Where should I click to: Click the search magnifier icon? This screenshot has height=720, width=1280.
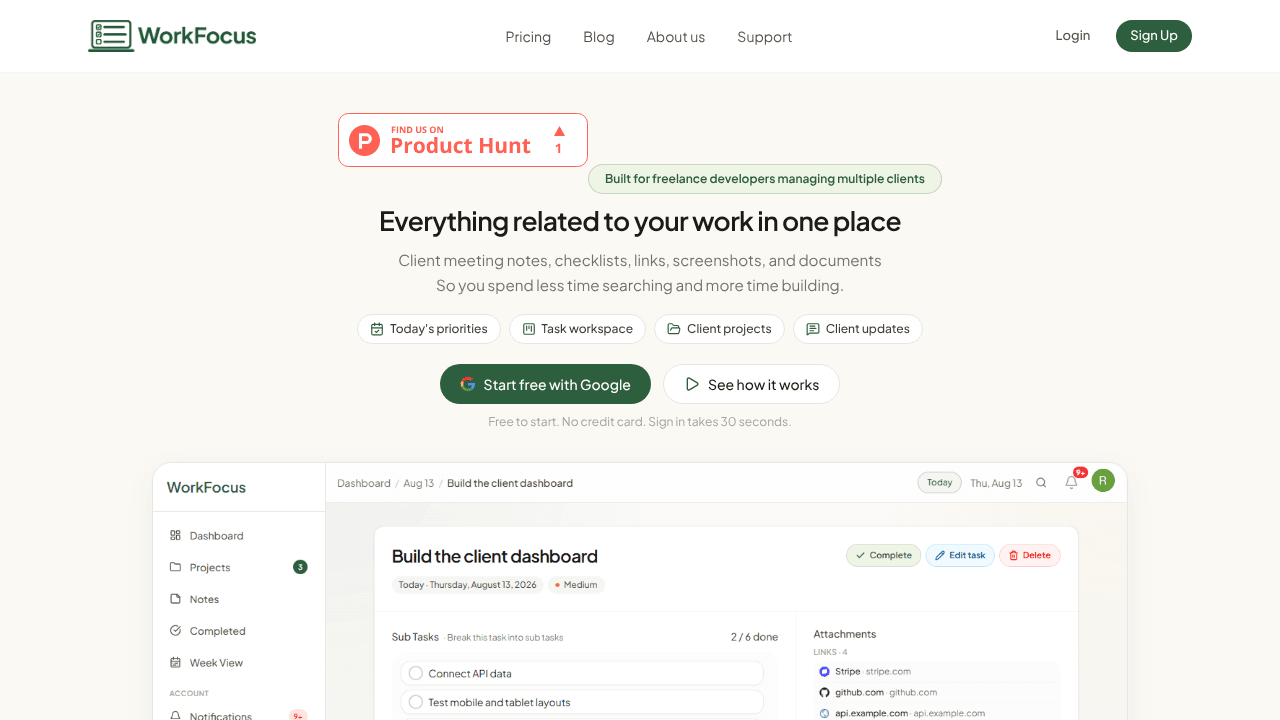pyautogui.click(x=1041, y=482)
